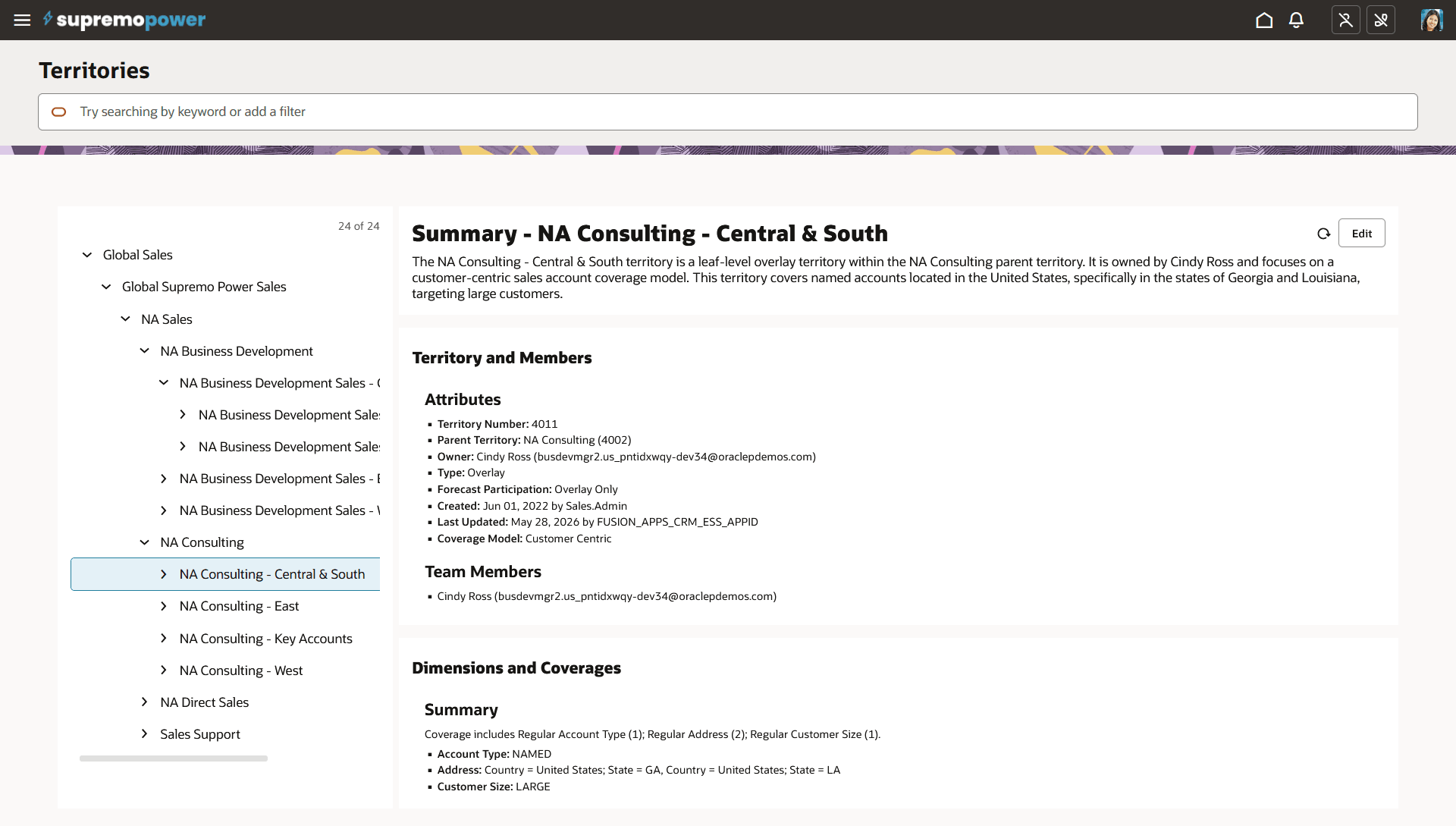The width and height of the screenshot is (1456, 826).
Task: Click the Attributes subheading
Action: (x=463, y=400)
